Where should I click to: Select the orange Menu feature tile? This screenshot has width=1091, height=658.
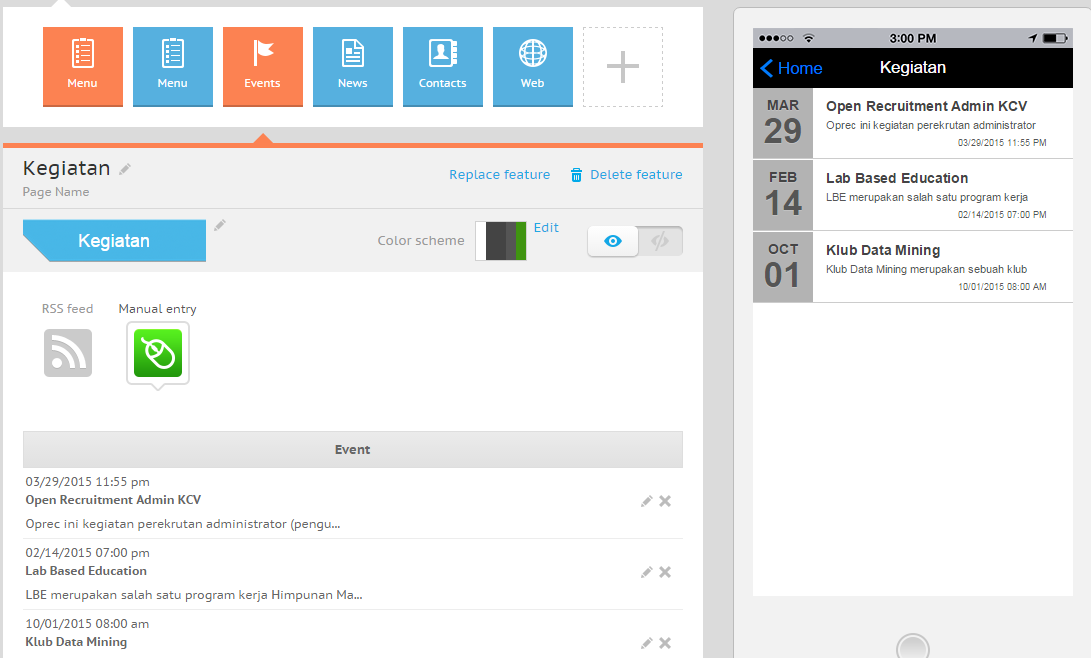point(83,67)
